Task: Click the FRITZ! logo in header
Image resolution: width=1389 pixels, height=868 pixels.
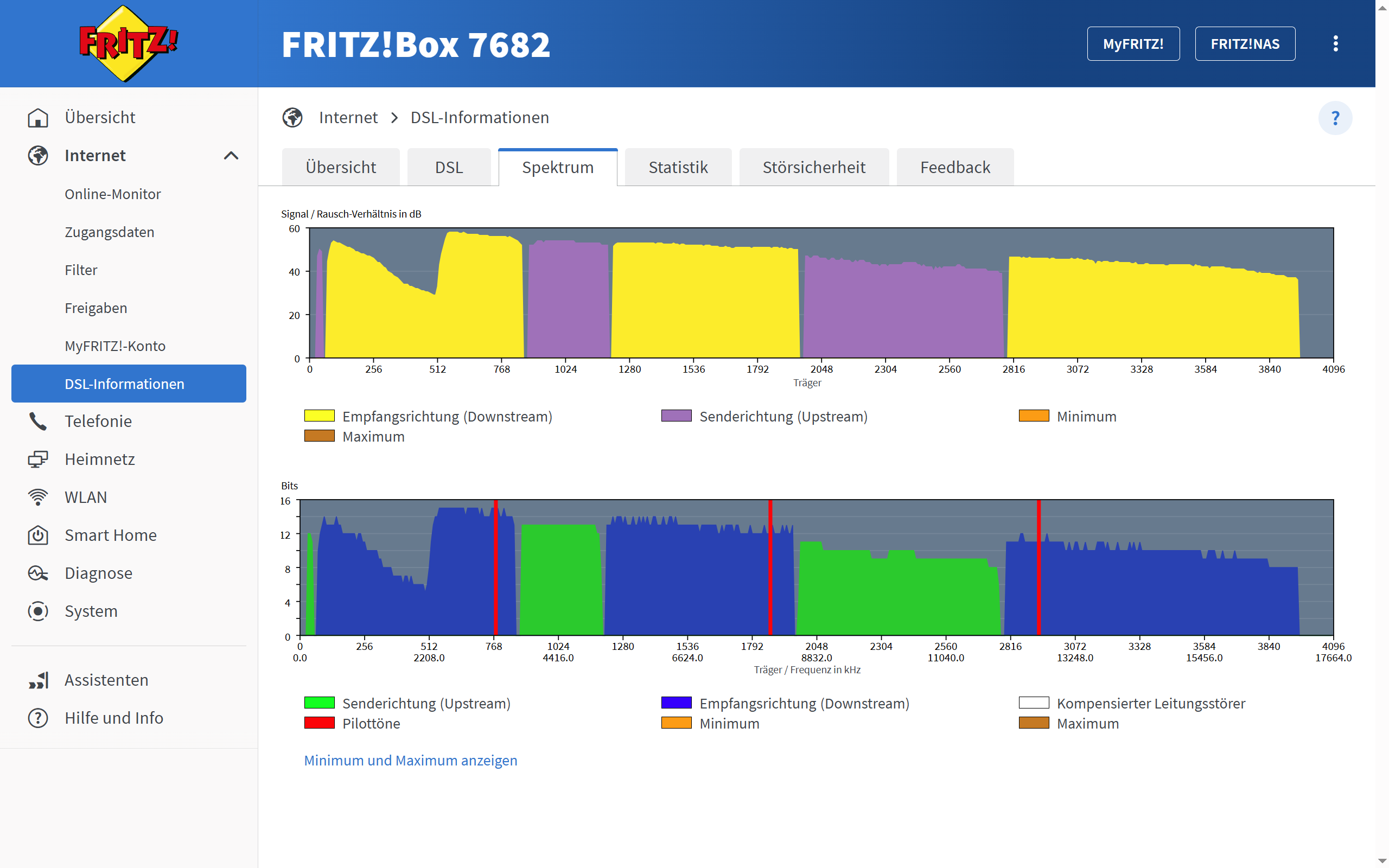Action: [128, 43]
